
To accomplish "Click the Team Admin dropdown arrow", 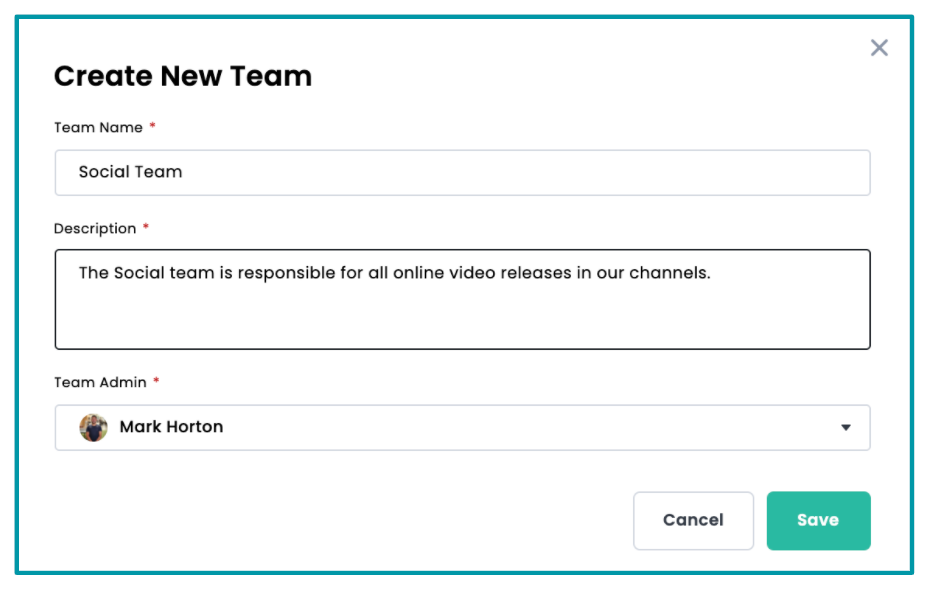I will point(845,428).
